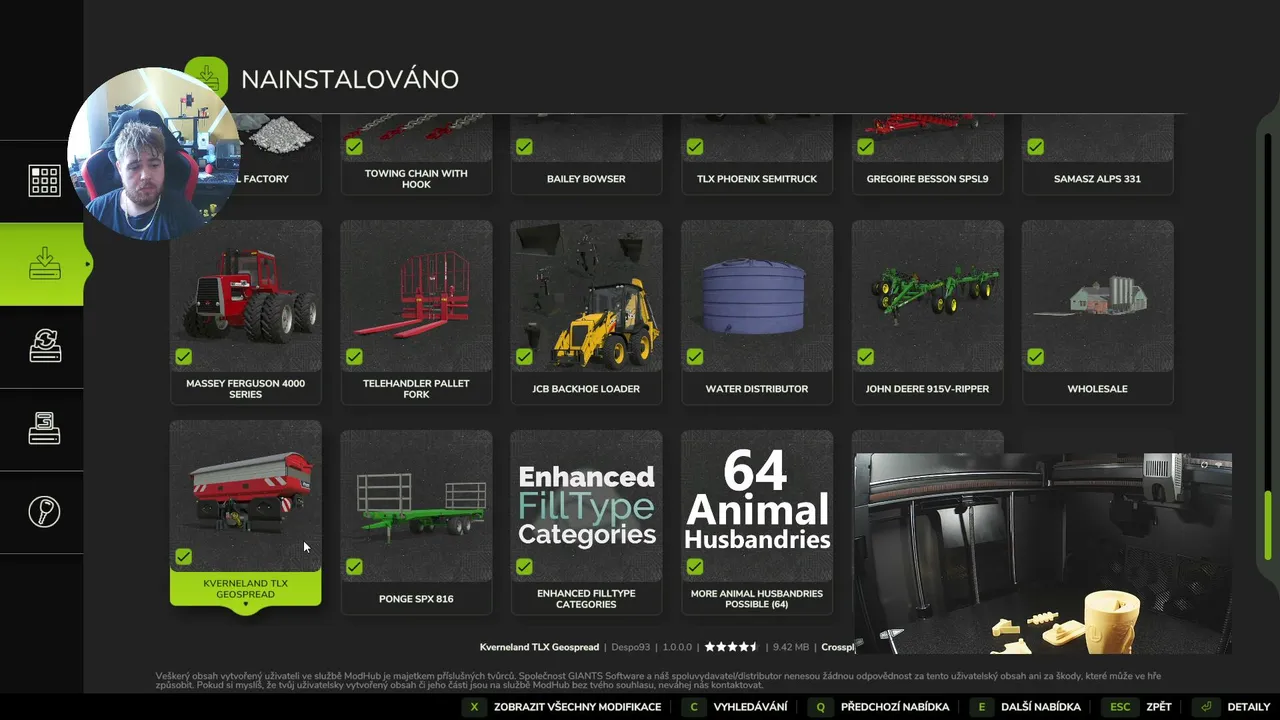Viewport: 1280px width, 720px height.
Task: Toggle checkbox on Samasz Alps 331
Action: [x=1035, y=147]
